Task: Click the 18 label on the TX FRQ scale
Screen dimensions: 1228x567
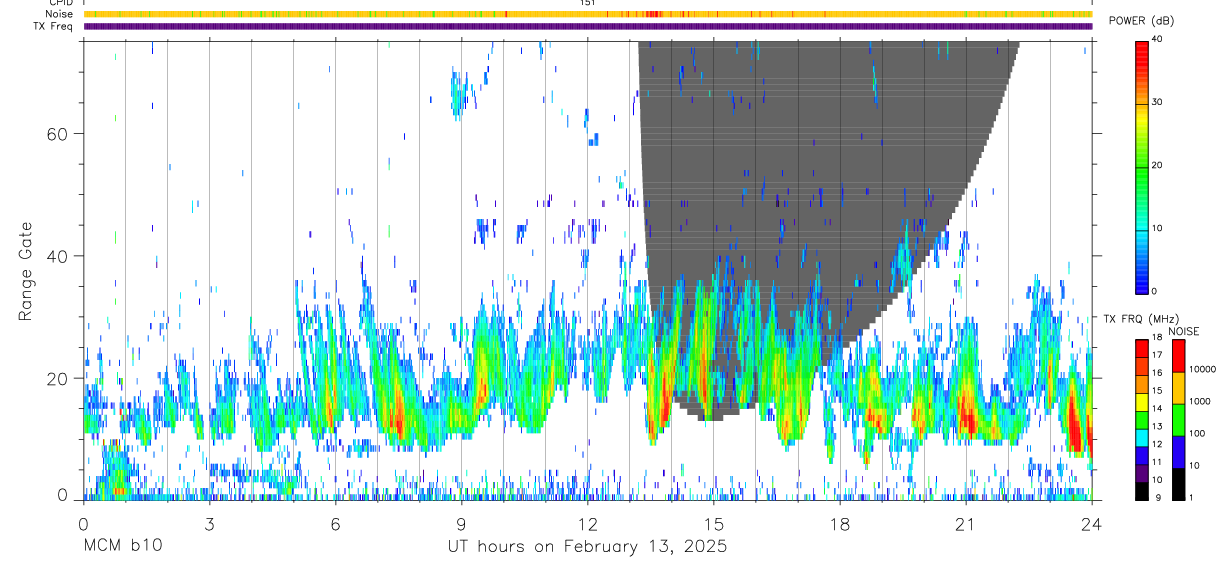Action: [1157, 337]
